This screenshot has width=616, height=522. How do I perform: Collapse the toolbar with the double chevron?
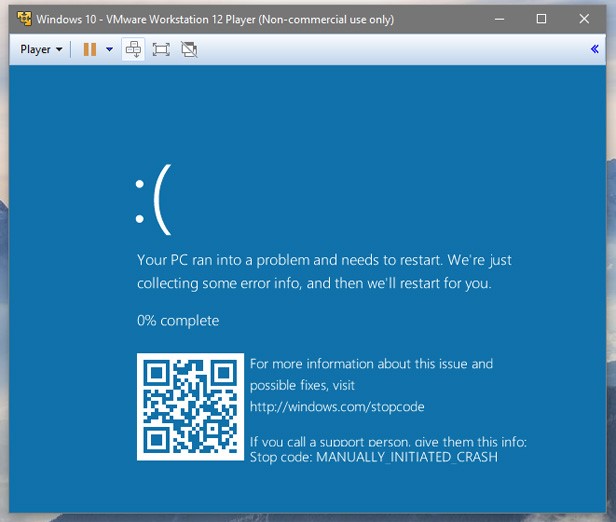(x=596, y=49)
